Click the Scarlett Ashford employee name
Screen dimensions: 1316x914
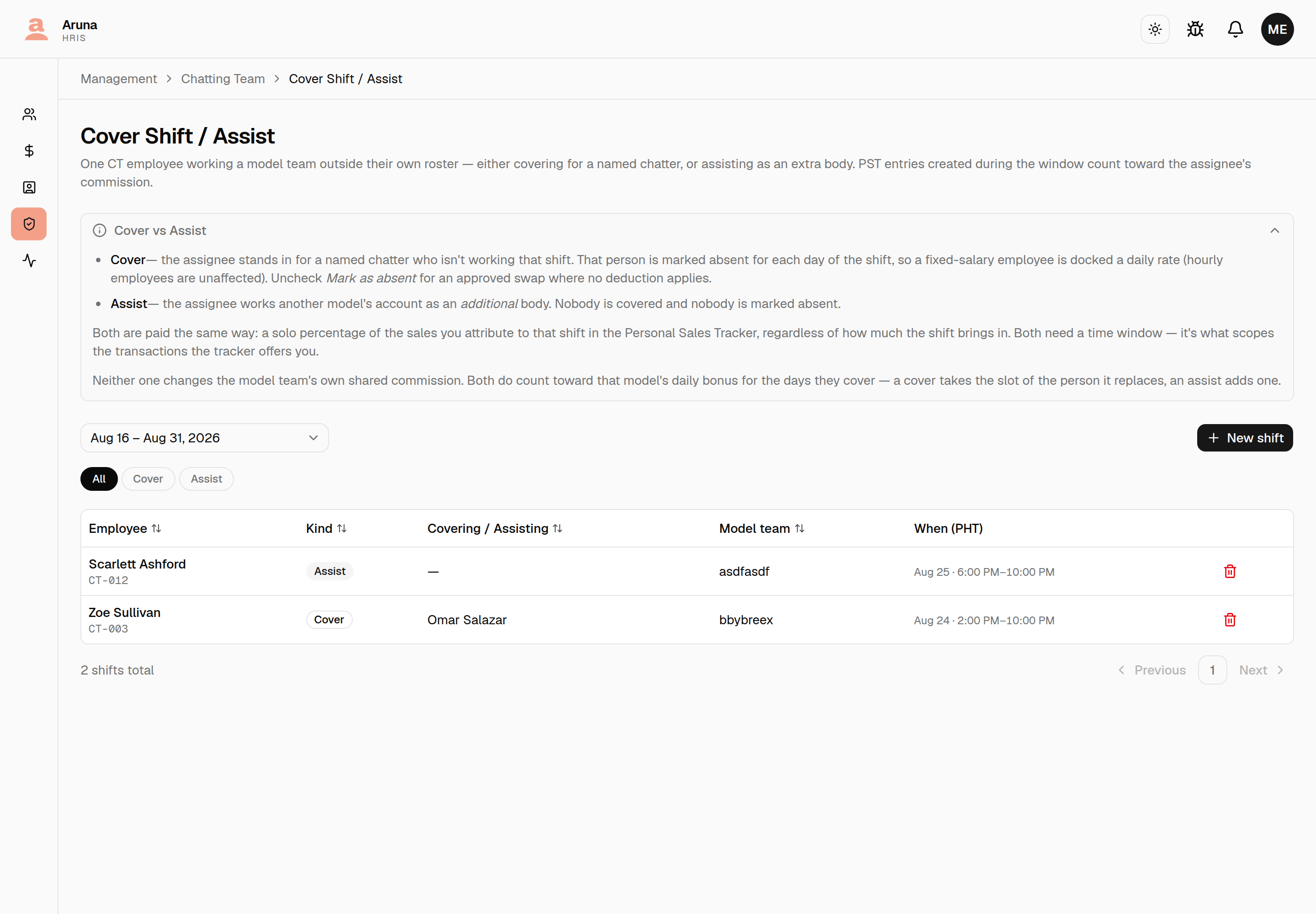click(x=138, y=564)
